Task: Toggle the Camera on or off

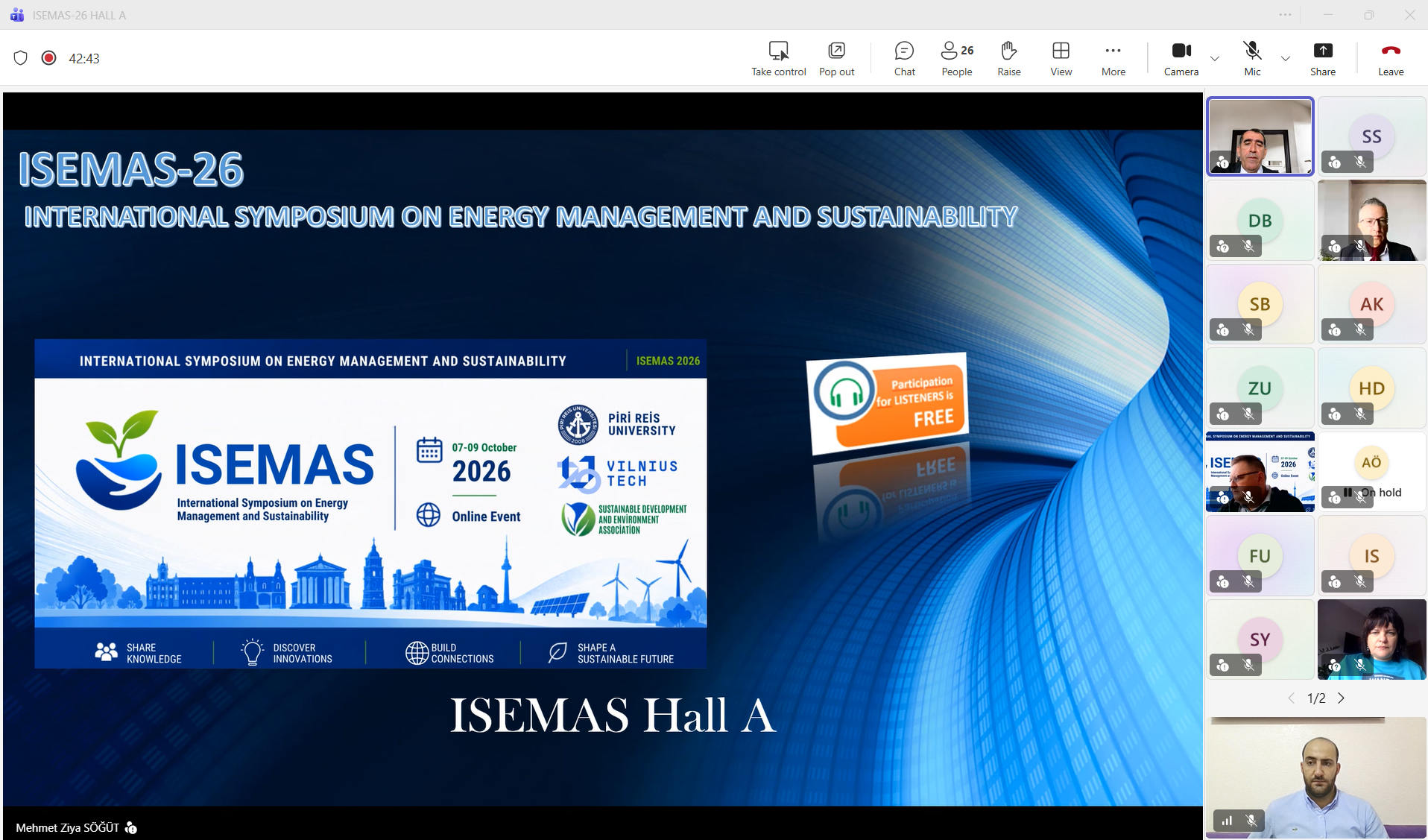Action: point(1181,58)
